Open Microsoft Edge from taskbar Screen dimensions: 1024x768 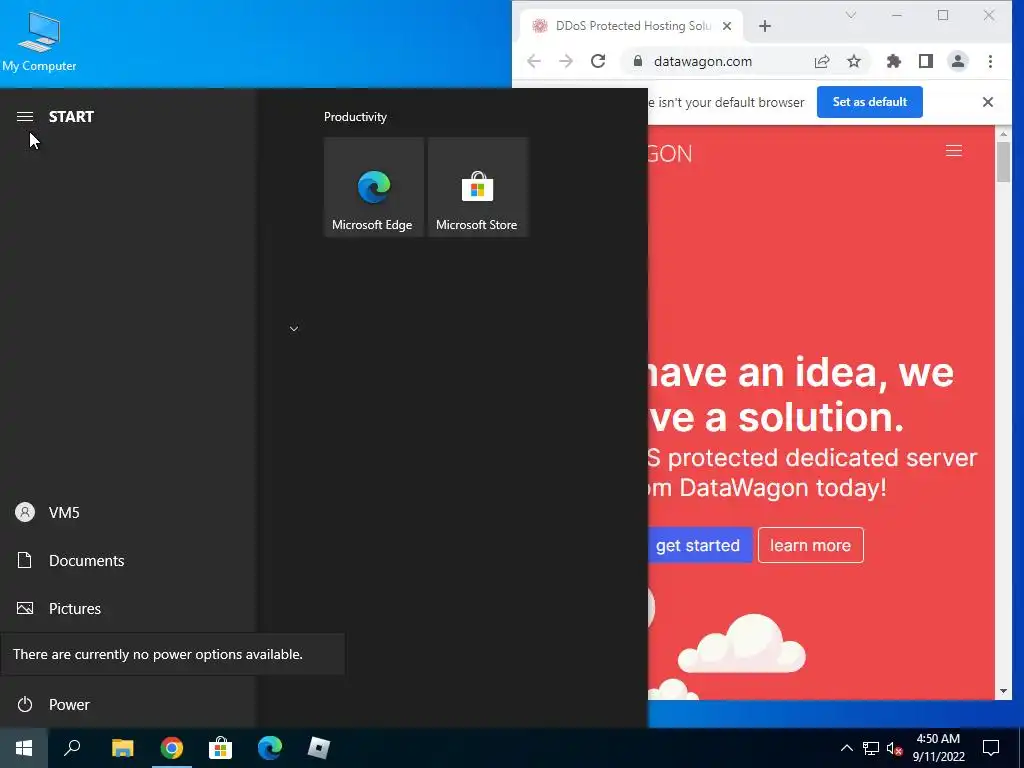coord(270,748)
